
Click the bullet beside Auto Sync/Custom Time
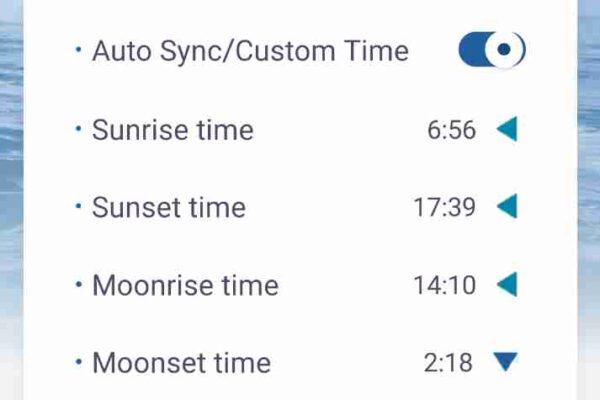pos(78,49)
